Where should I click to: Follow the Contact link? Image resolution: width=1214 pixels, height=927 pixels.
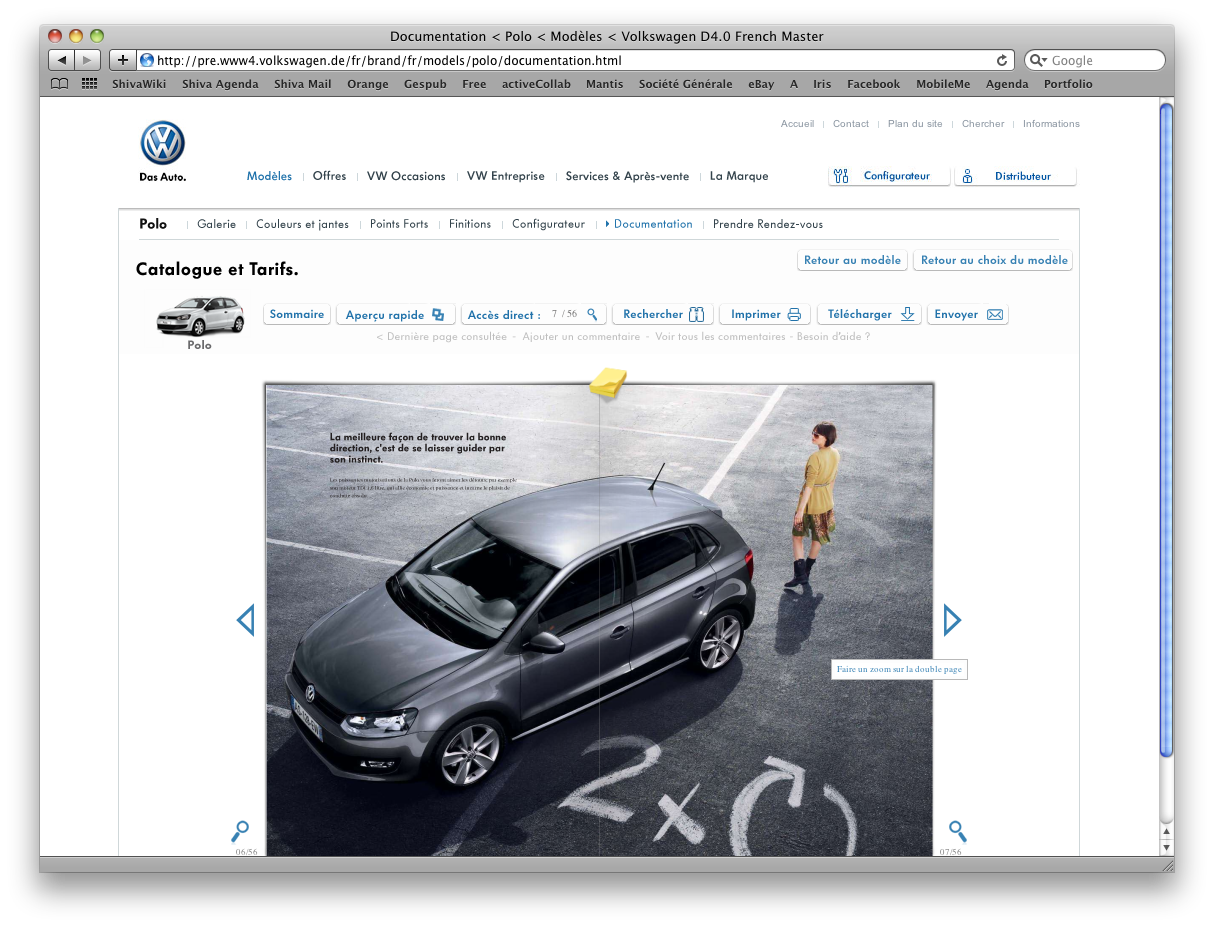tap(851, 124)
